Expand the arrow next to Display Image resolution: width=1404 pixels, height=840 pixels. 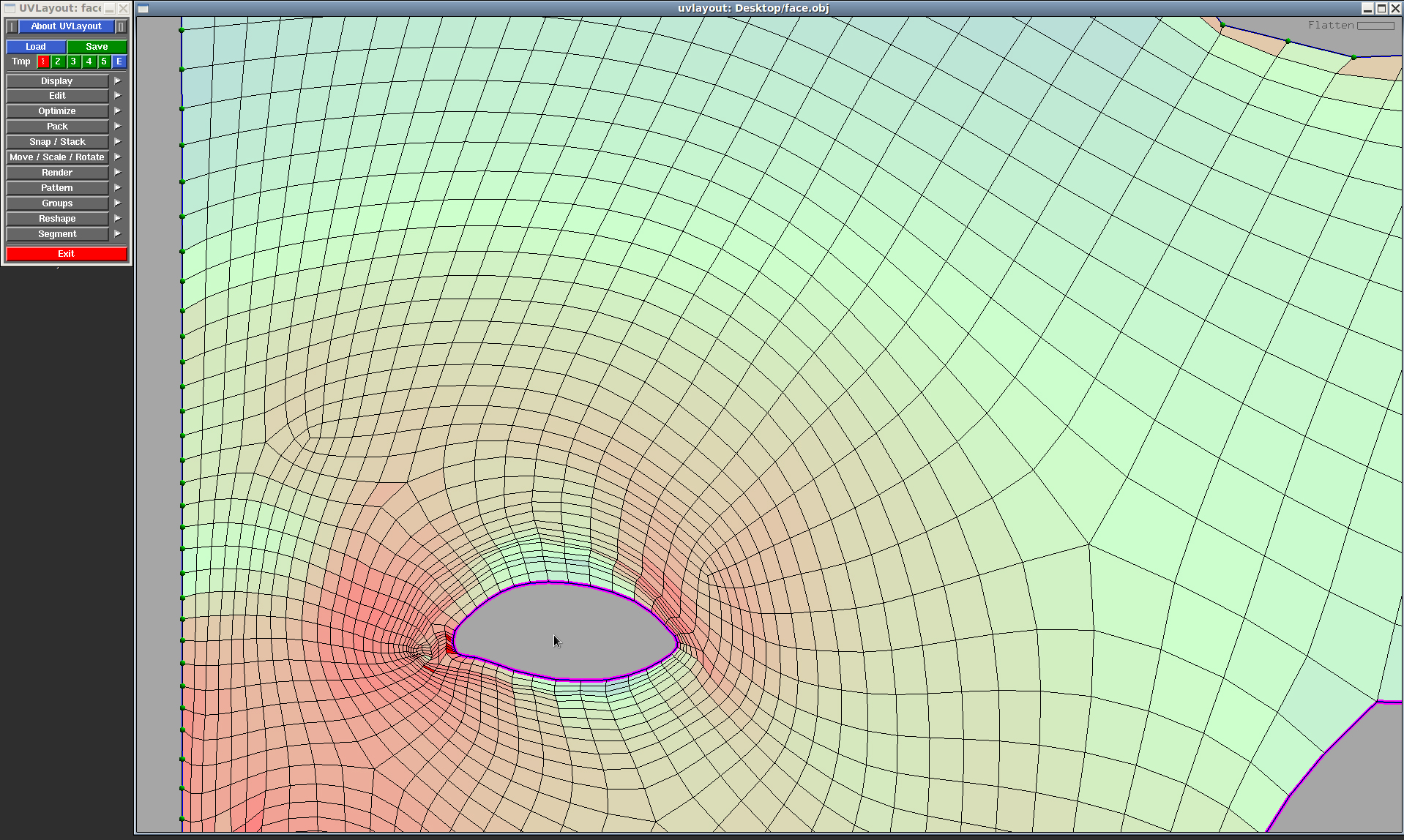click(118, 81)
